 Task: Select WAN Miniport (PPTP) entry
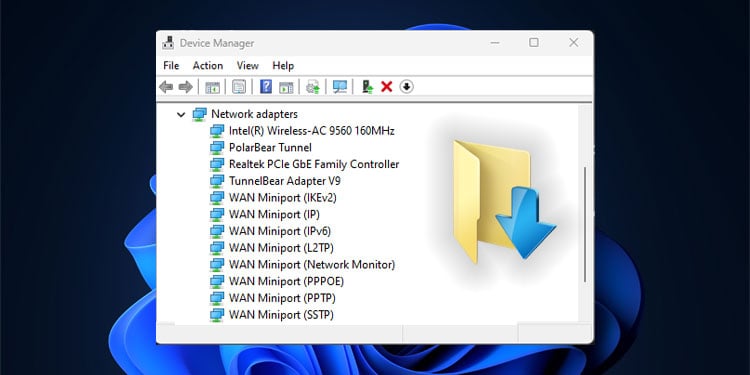282,298
